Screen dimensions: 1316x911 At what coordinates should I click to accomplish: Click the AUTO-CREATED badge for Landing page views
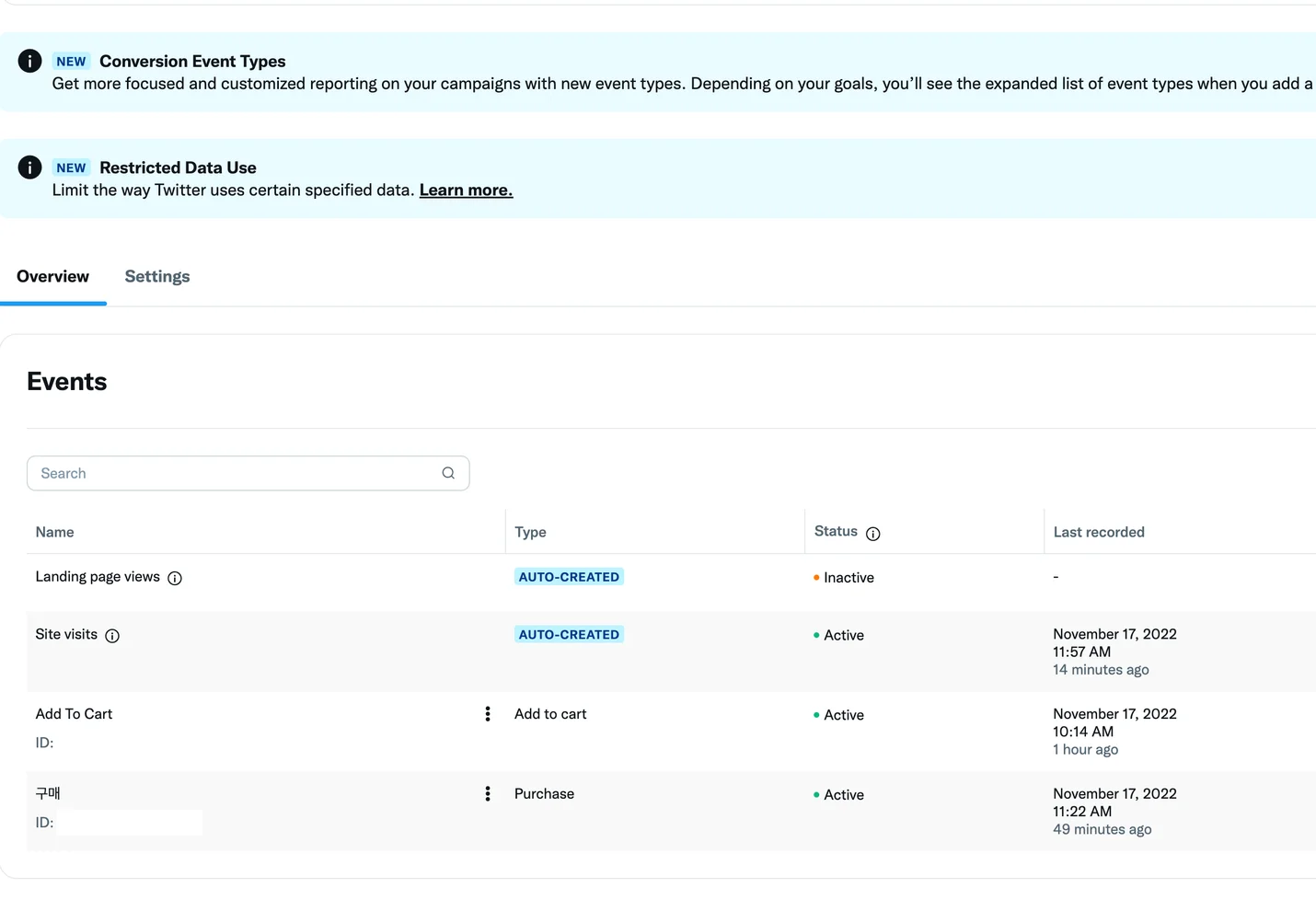tap(569, 577)
